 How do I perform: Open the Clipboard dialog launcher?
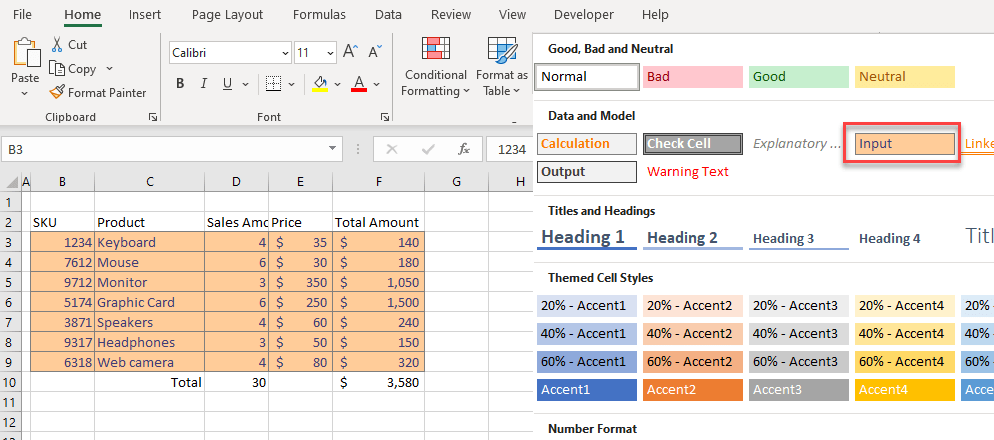pos(152,117)
